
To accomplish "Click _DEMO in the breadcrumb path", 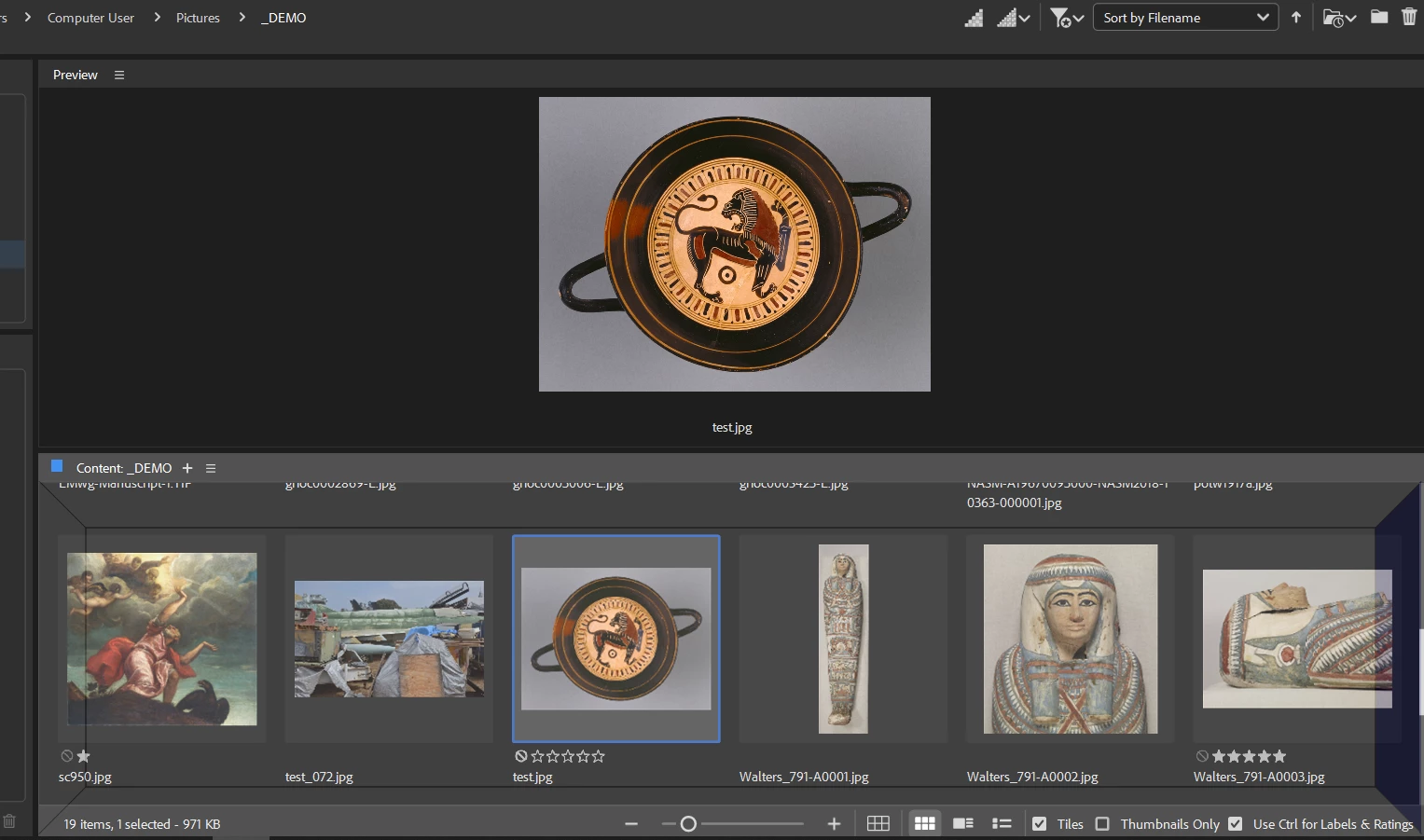I will click(x=283, y=18).
